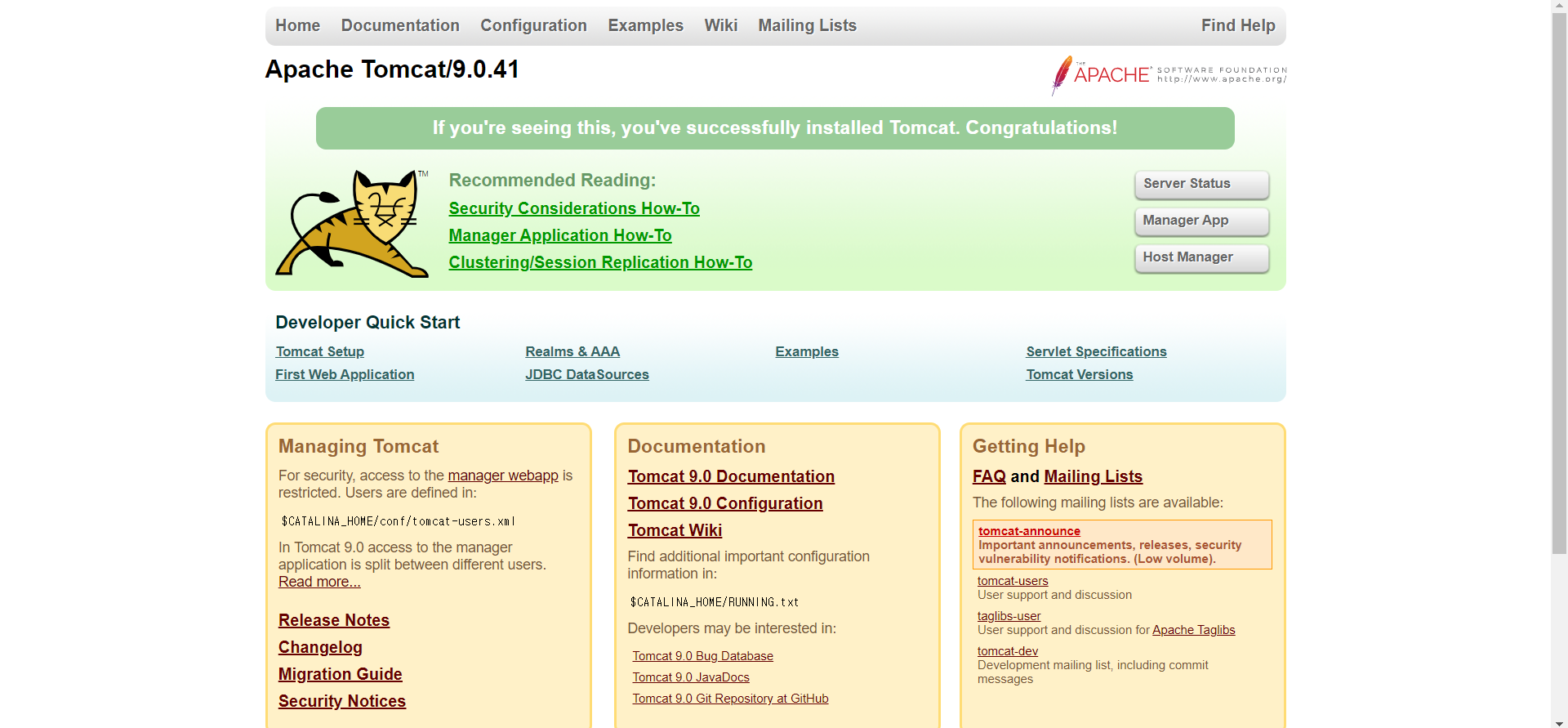Open Documentation in the top navigation
Image resolution: width=1568 pixels, height=728 pixels.
pyautogui.click(x=400, y=25)
